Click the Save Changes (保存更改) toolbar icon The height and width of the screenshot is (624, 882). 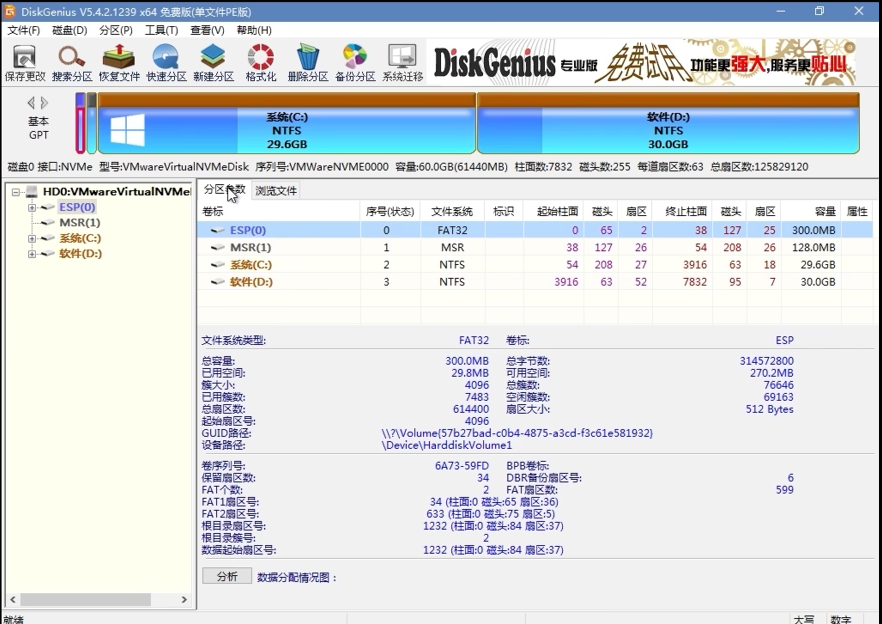[25, 62]
